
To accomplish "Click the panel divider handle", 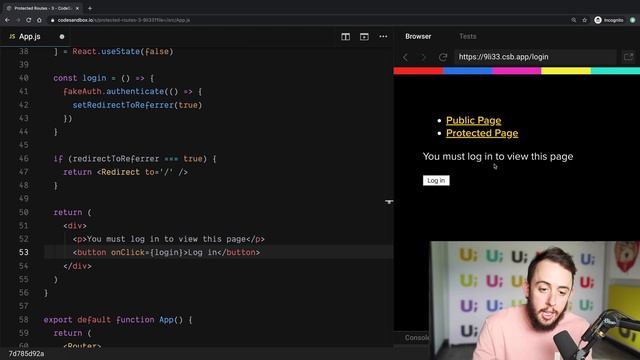I will (x=389, y=202).
